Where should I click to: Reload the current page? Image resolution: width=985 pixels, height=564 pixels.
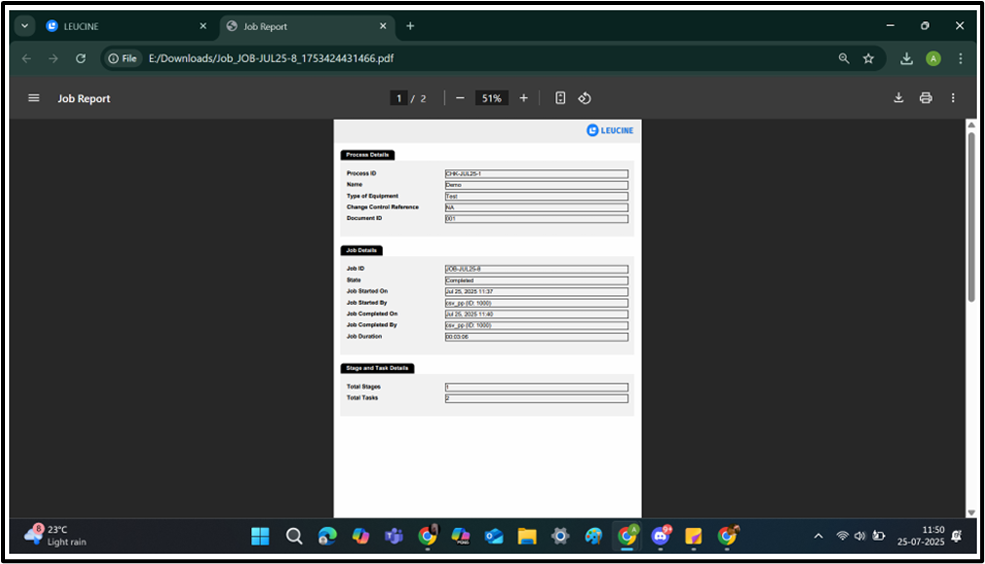[x=81, y=59]
